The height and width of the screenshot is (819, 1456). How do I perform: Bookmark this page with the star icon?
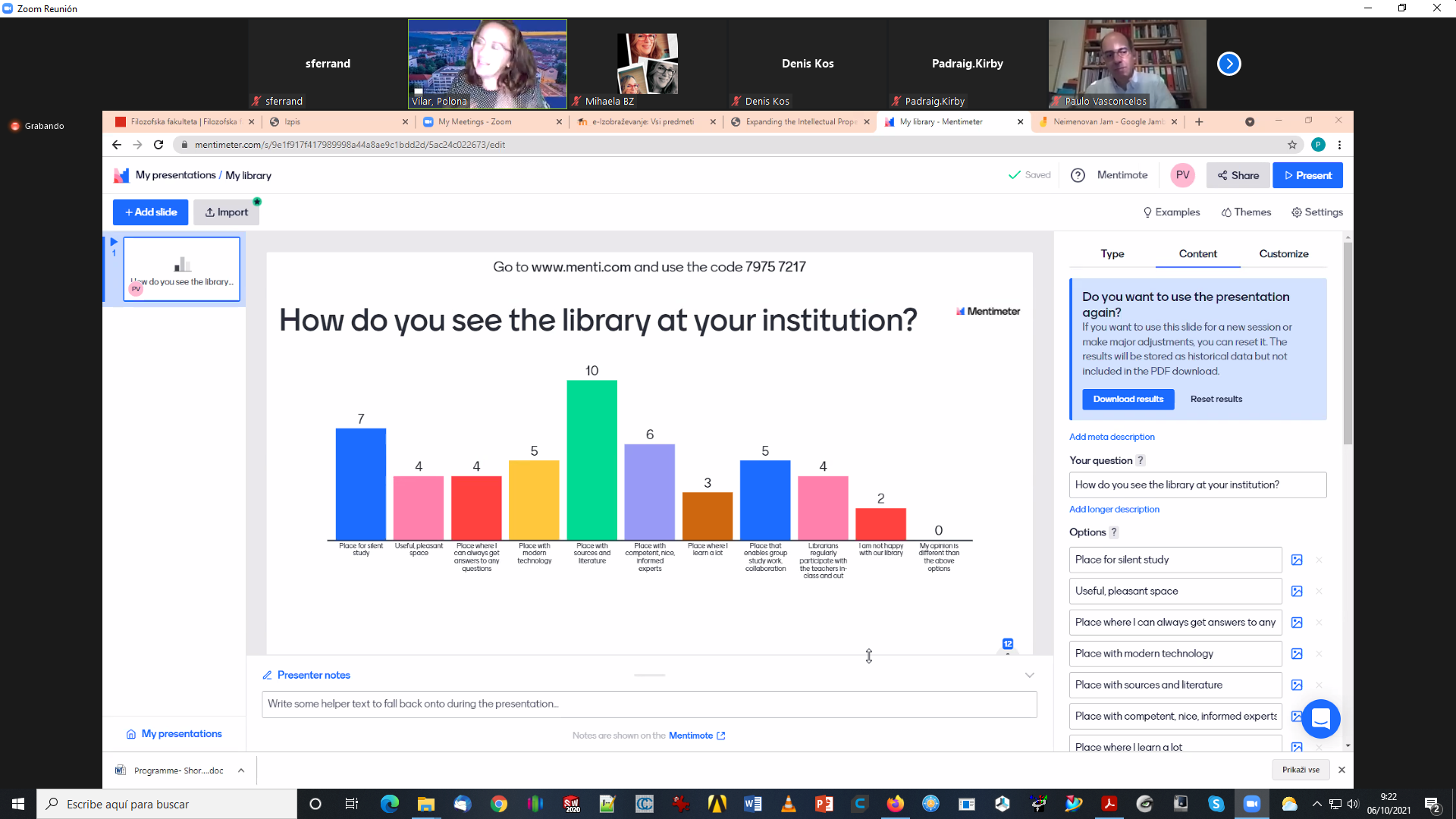coord(1292,145)
